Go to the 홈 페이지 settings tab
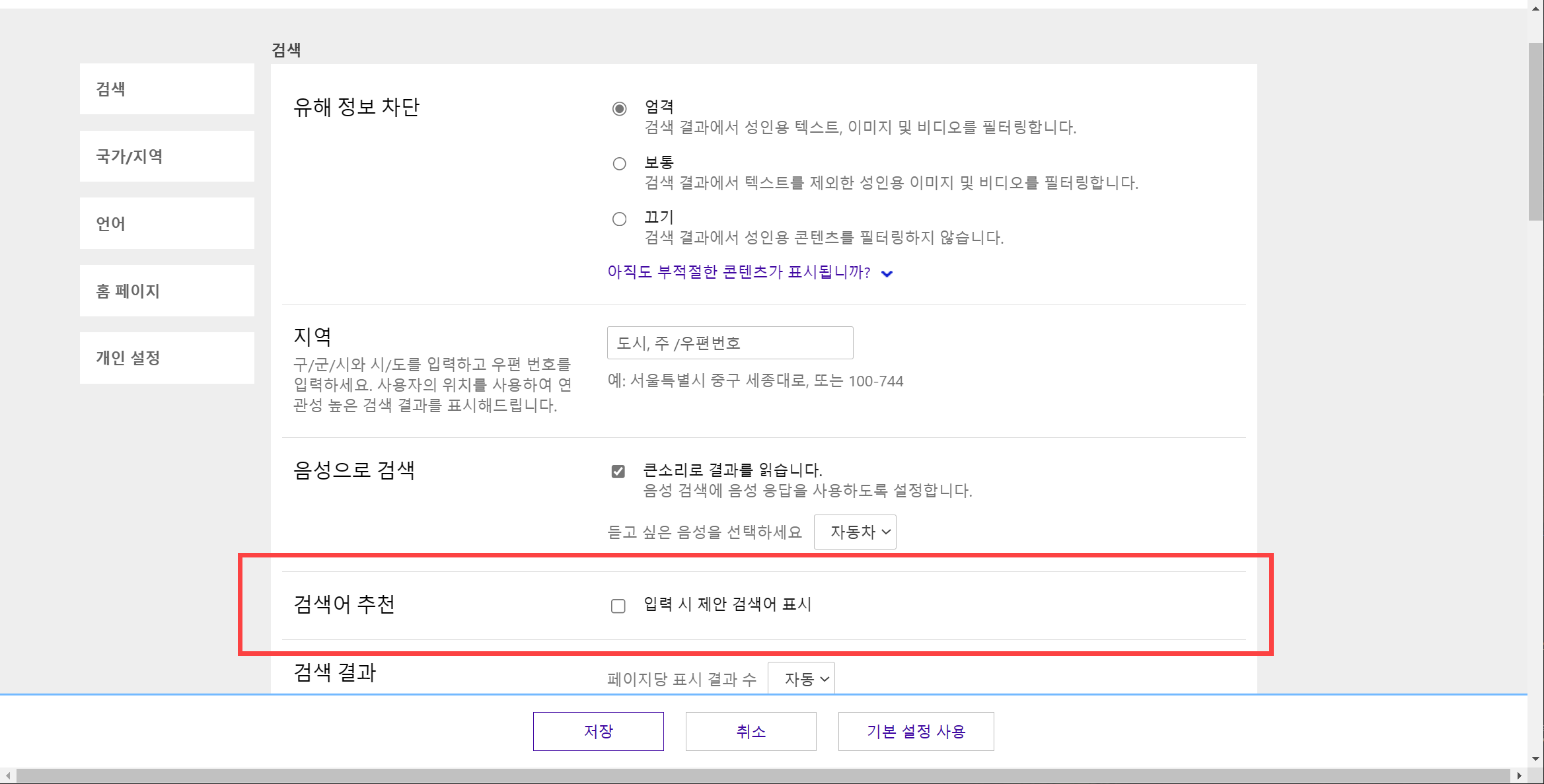 coord(166,291)
